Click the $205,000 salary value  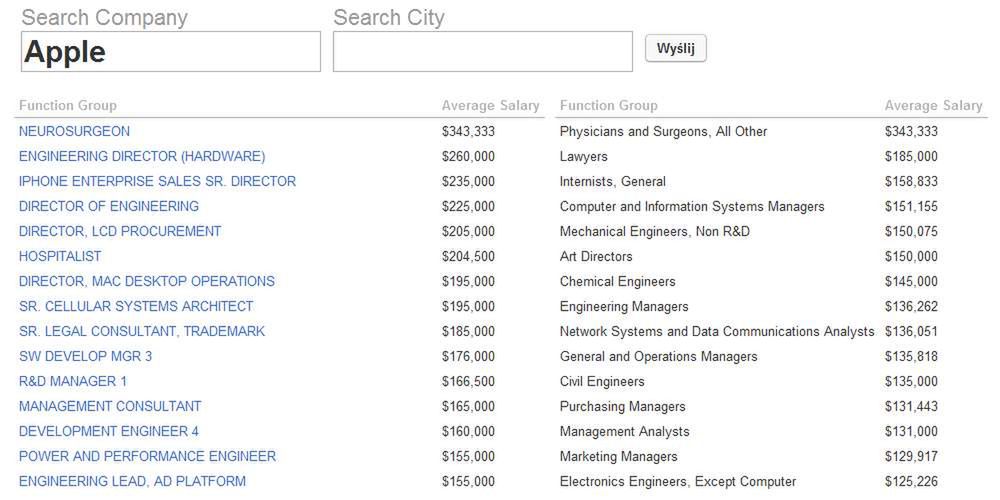pyautogui.click(x=468, y=231)
